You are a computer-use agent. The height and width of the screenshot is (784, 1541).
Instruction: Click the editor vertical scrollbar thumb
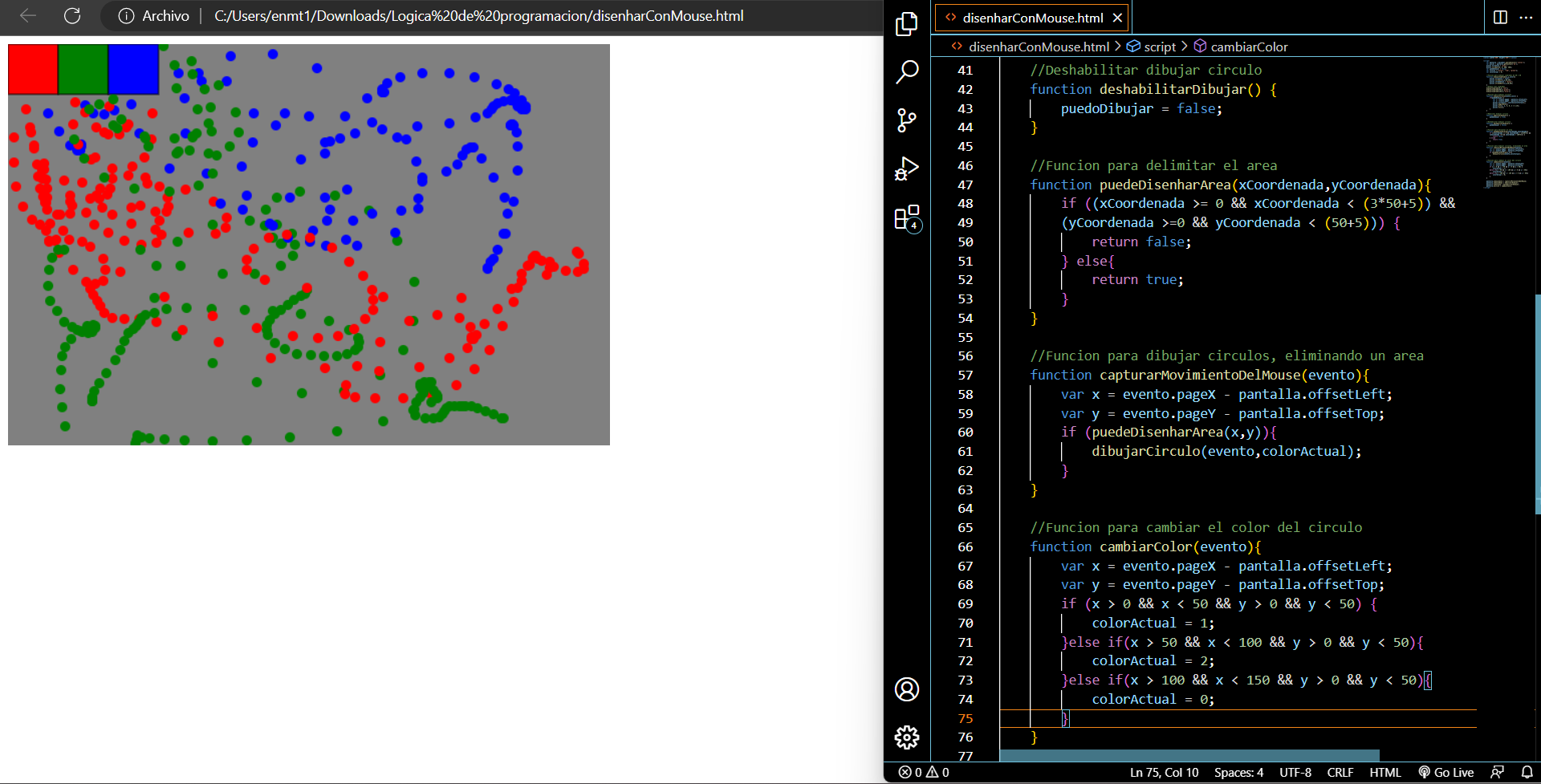click(x=1538, y=404)
